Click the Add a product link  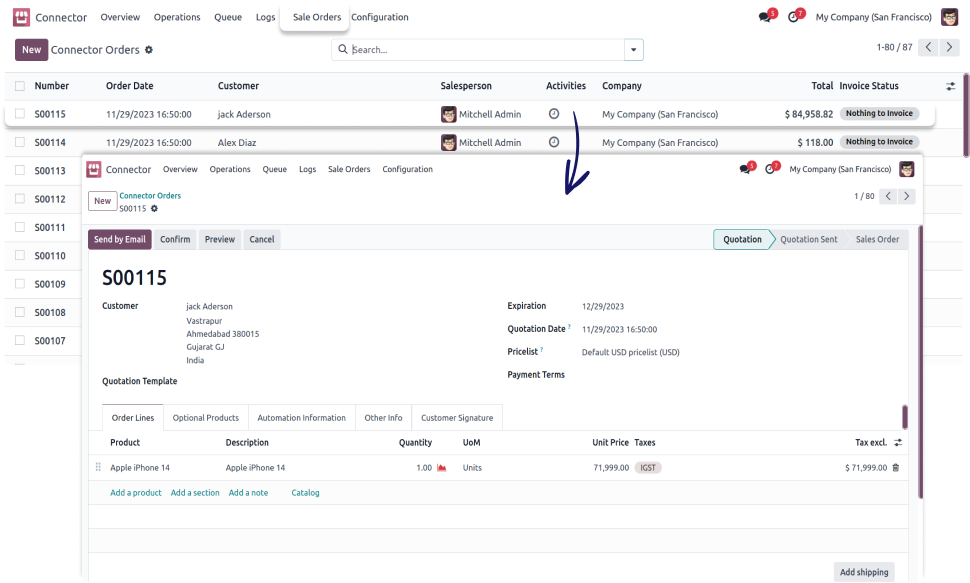click(x=135, y=493)
